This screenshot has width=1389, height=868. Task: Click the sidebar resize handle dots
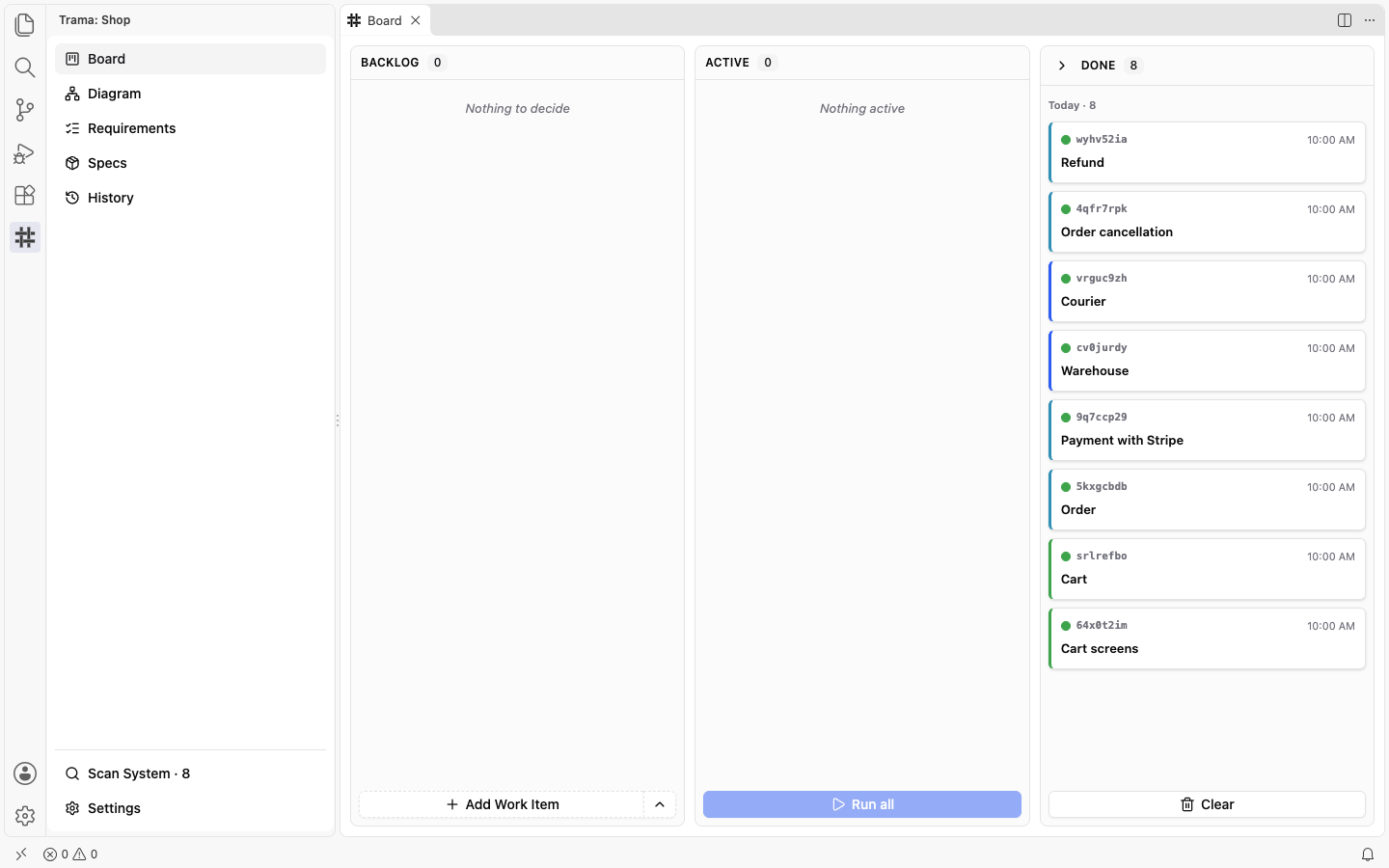tap(338, 420)
